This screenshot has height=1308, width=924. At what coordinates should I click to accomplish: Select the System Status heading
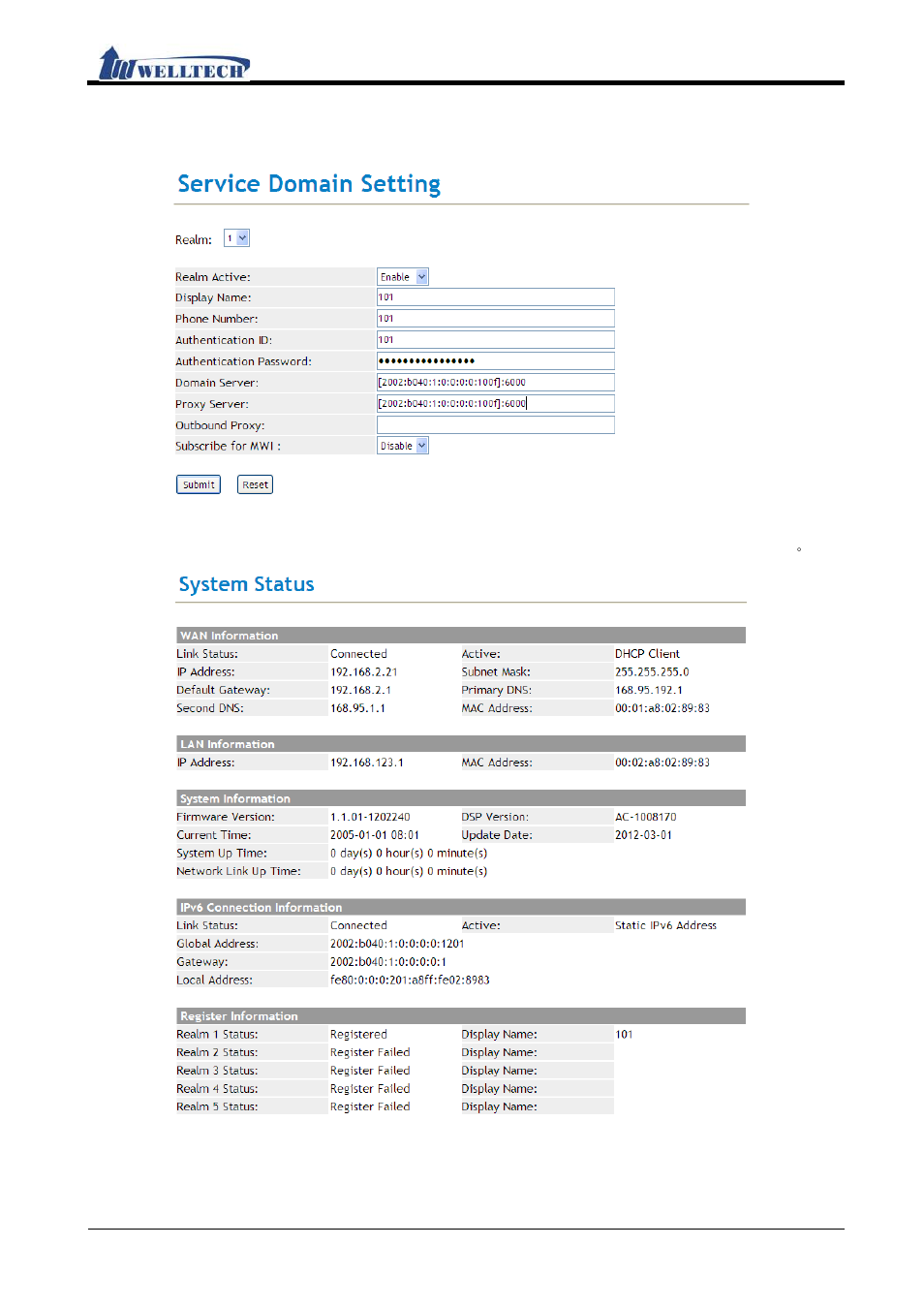(246, 584)
